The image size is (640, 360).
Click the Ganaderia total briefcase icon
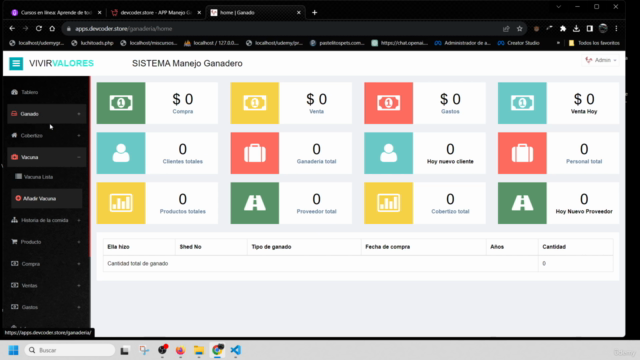[x=255, y=153]
